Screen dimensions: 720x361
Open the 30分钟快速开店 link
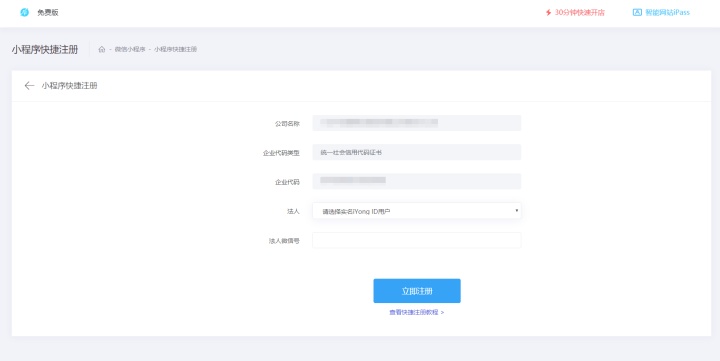(x=579, y=12)
